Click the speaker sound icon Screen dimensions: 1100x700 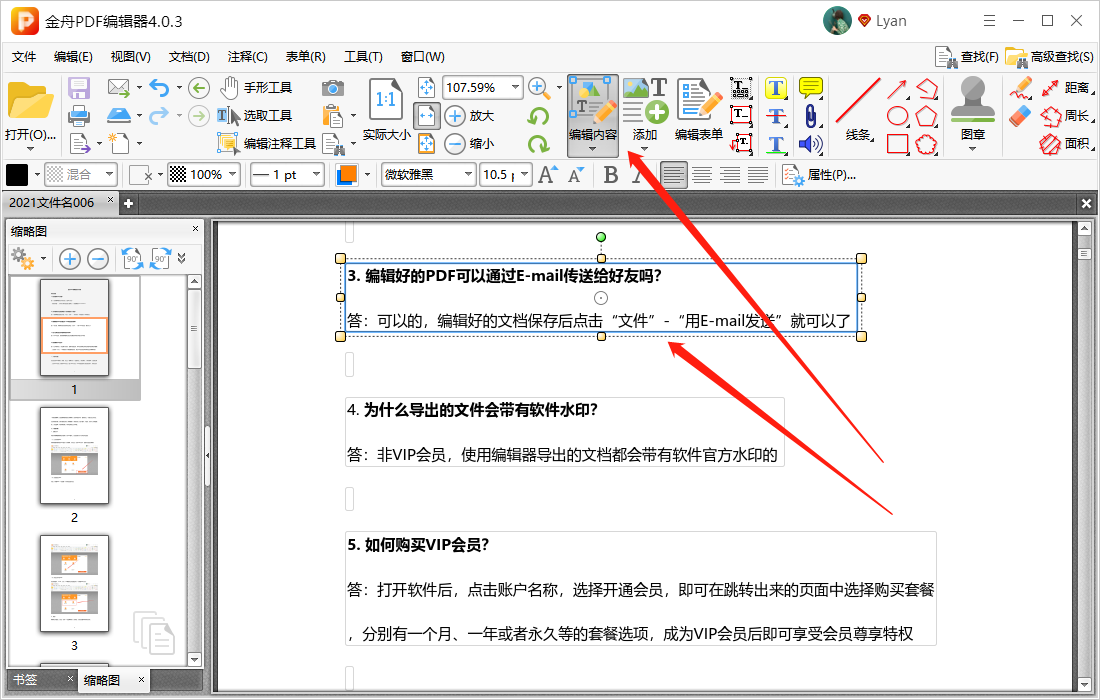pyautogui.click(x=810, y=144)
